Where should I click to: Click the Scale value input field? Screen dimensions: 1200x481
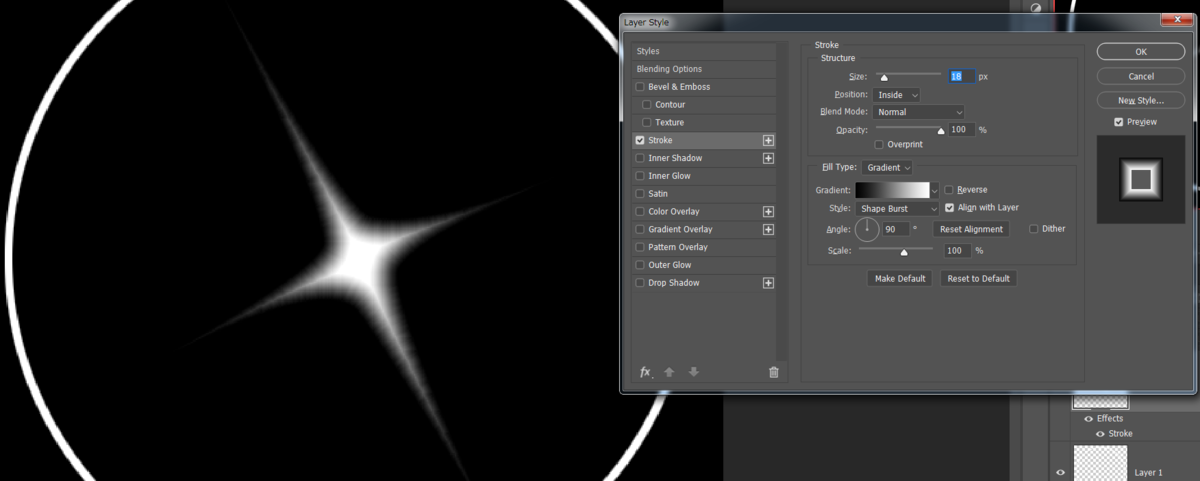(958, 251)
